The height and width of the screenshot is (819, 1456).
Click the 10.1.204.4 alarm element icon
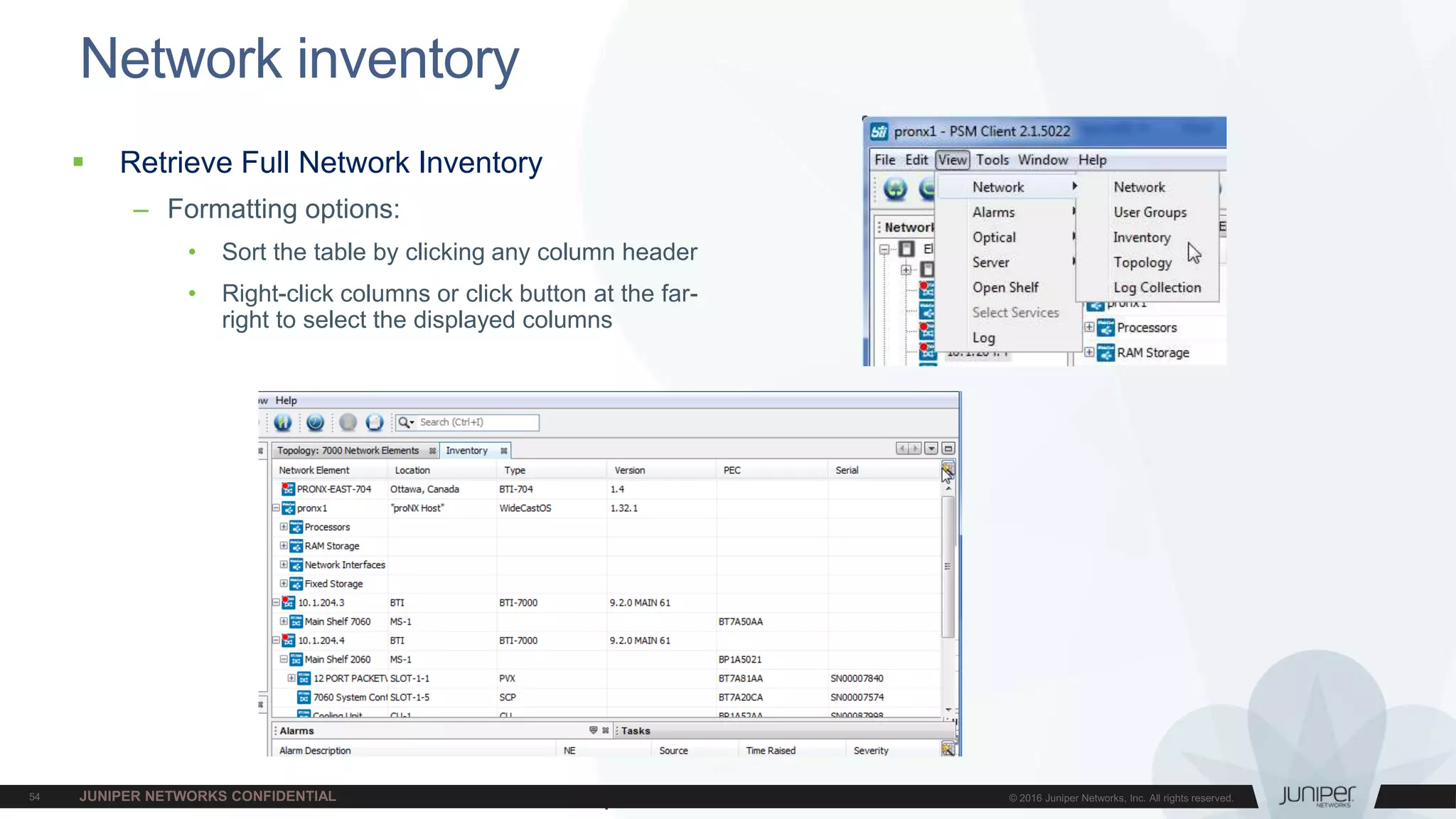tap(288, 641)
